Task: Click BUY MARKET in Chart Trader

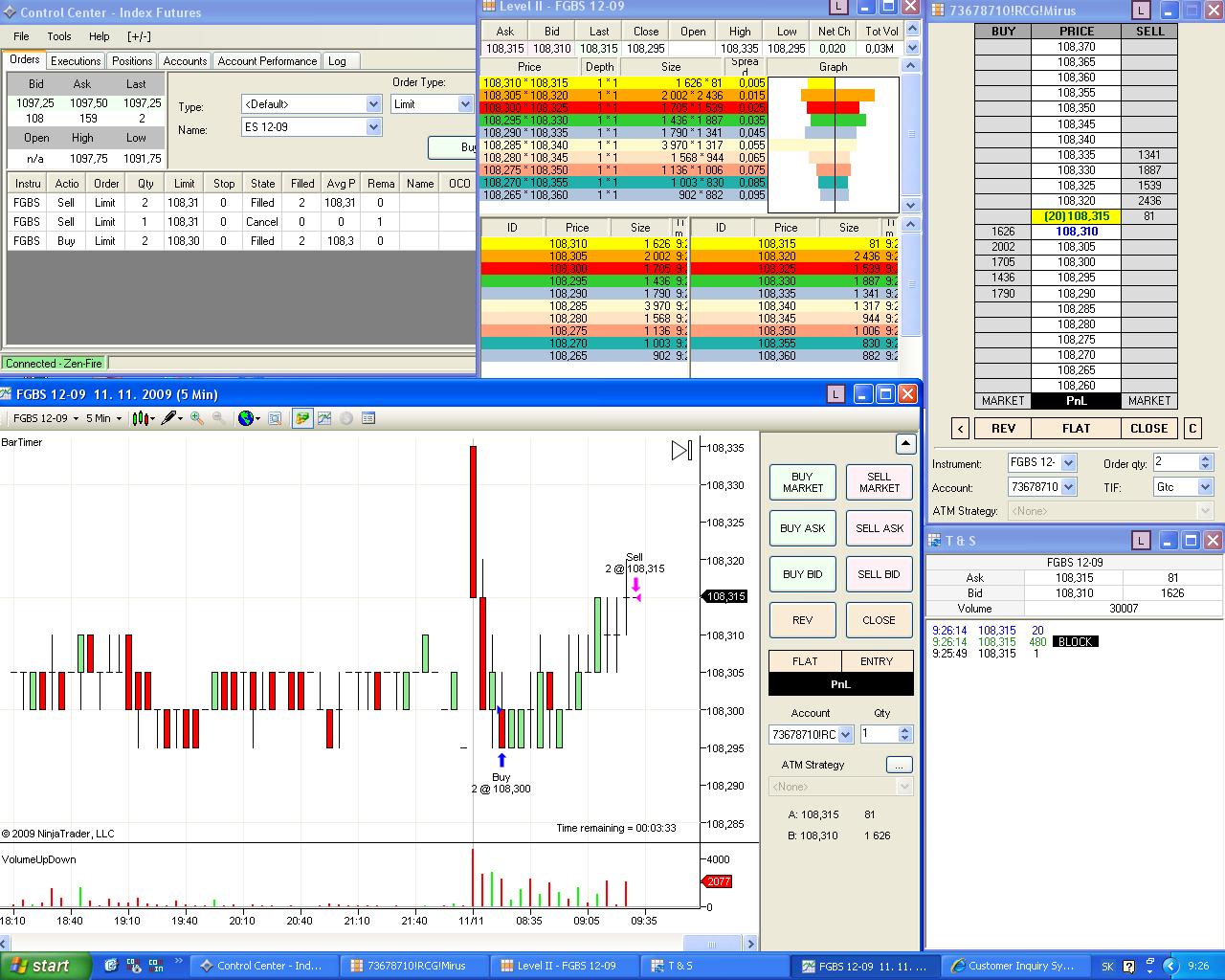Action: (802, 482)
